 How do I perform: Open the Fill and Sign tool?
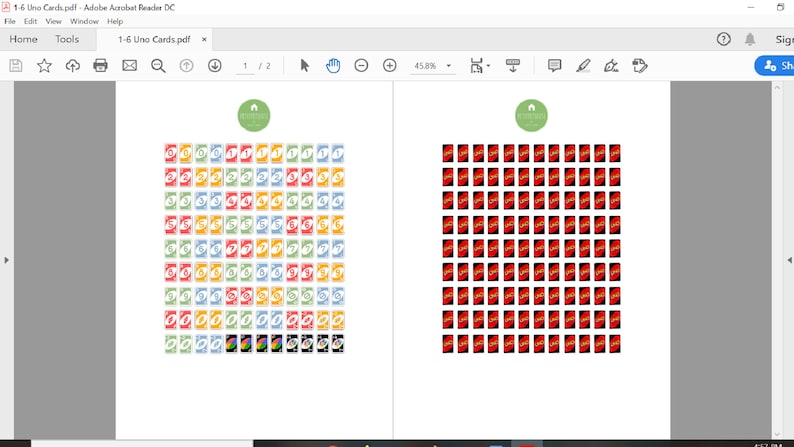[x=611, y=66]
